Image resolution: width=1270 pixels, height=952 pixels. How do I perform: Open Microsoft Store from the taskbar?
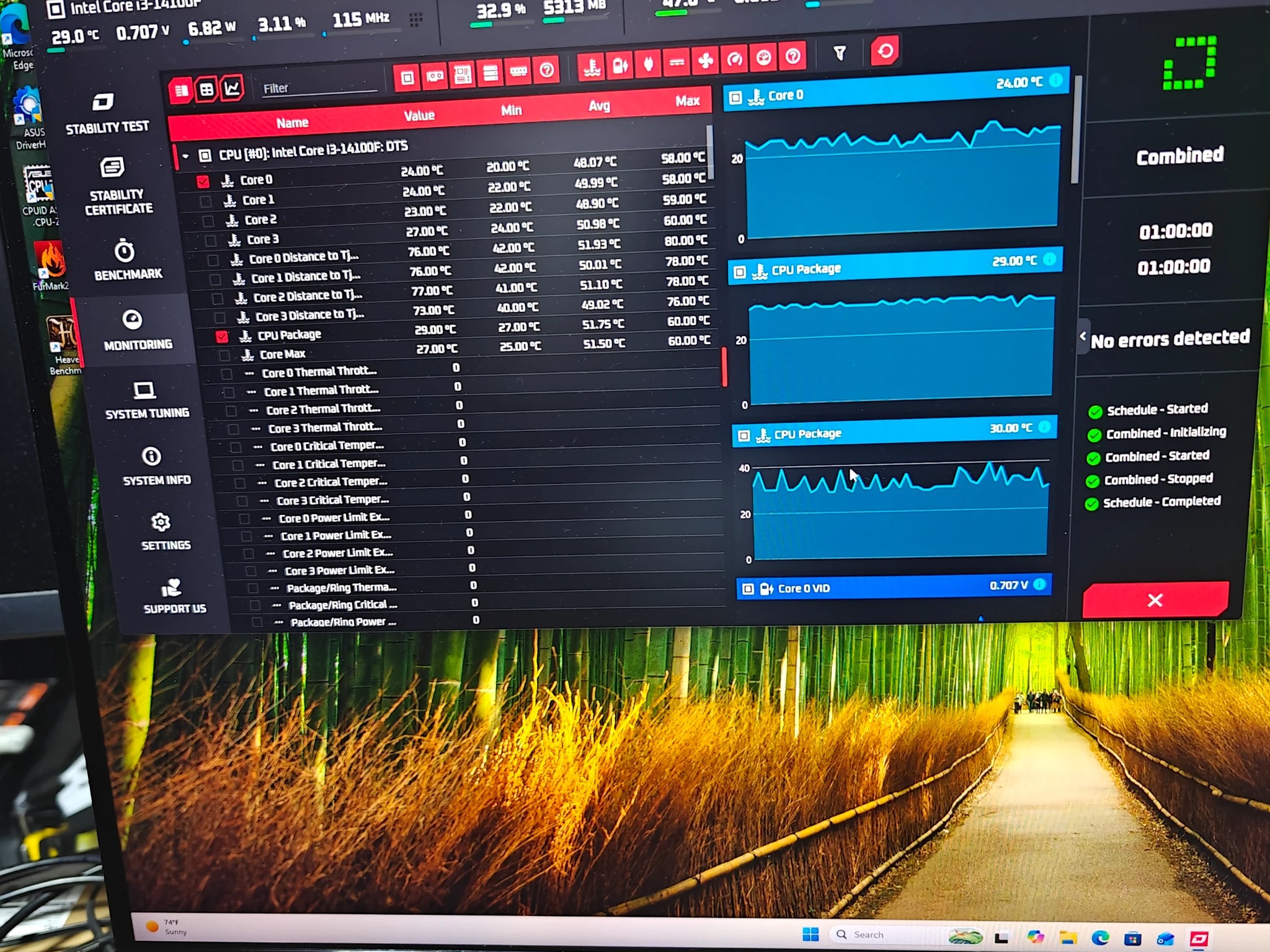(1133, 938)
